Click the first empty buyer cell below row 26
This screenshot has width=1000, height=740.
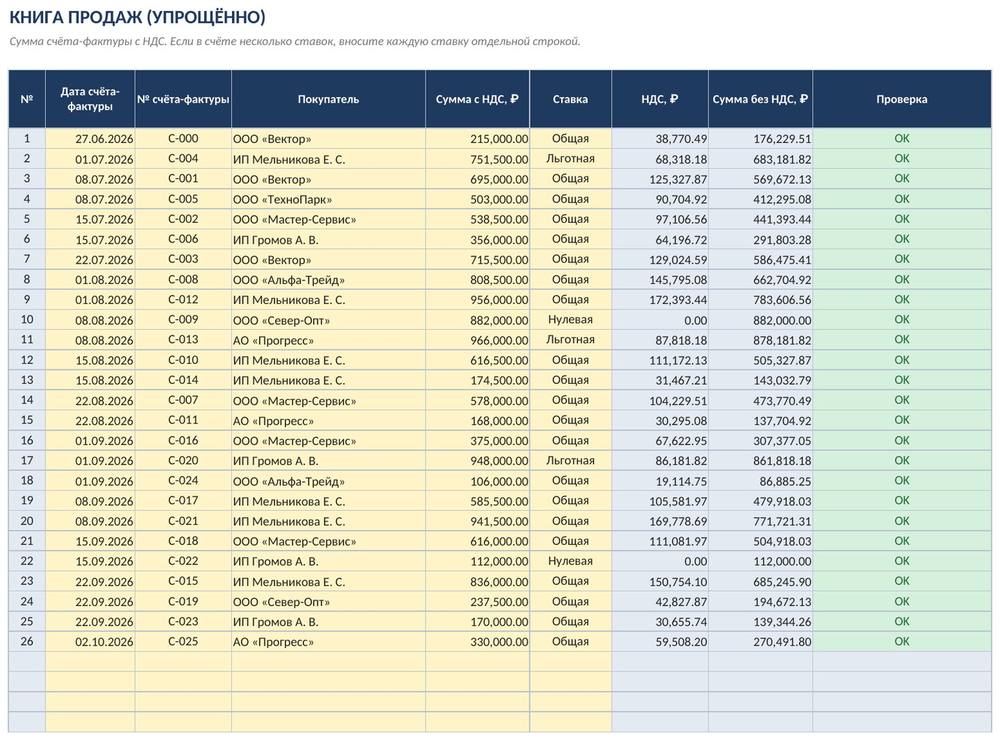[x=328, y=662]
